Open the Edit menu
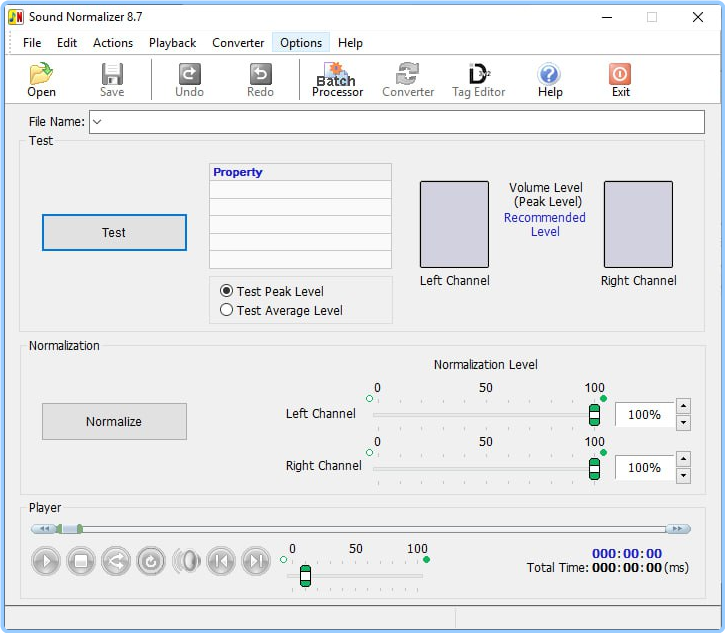Screen dimensions: 725x633 (x=67, y=43)
